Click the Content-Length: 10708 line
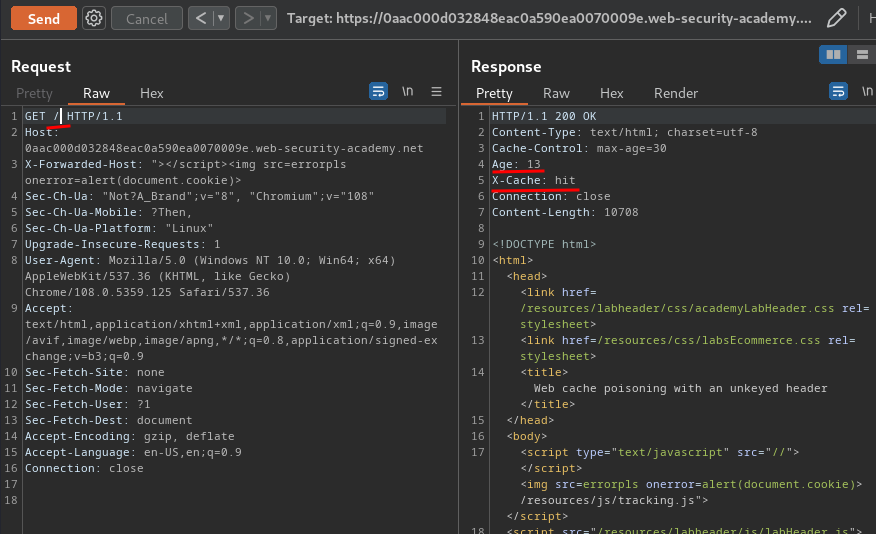This screenshot has height=534, width=876. [565, 212]
